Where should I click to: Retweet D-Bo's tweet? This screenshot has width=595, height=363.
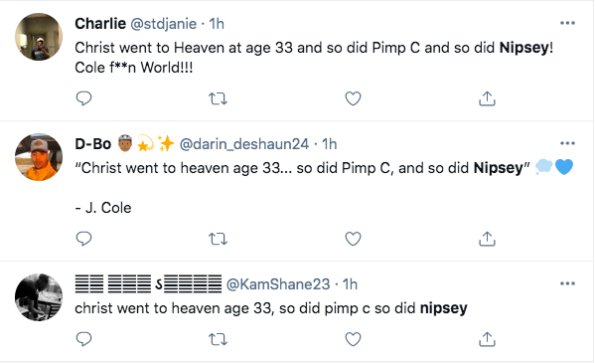point(218,239)
